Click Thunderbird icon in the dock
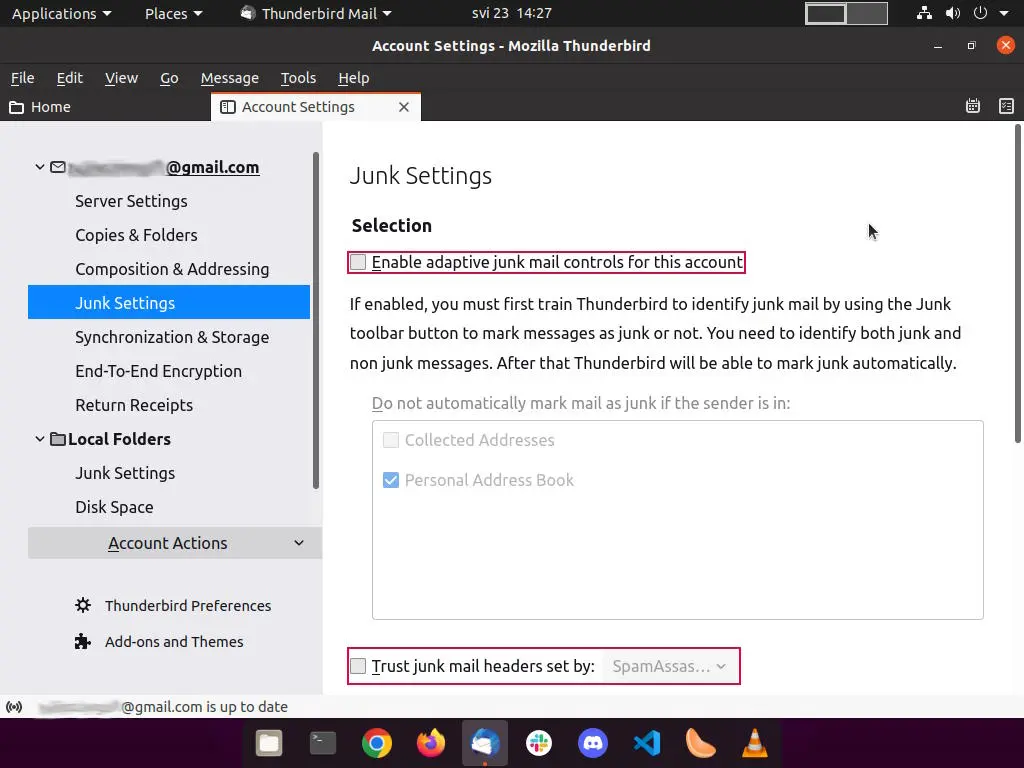 pos(485,743)
